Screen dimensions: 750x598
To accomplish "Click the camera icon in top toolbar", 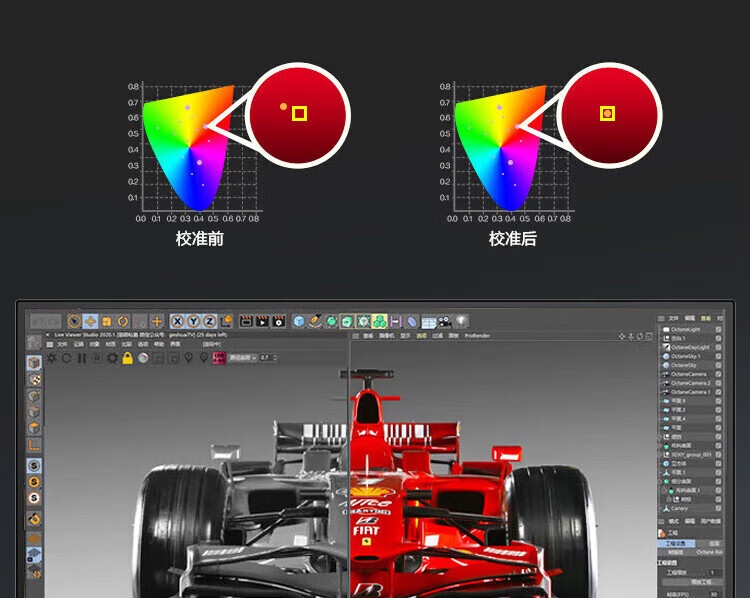I will [x=444, y=321].
